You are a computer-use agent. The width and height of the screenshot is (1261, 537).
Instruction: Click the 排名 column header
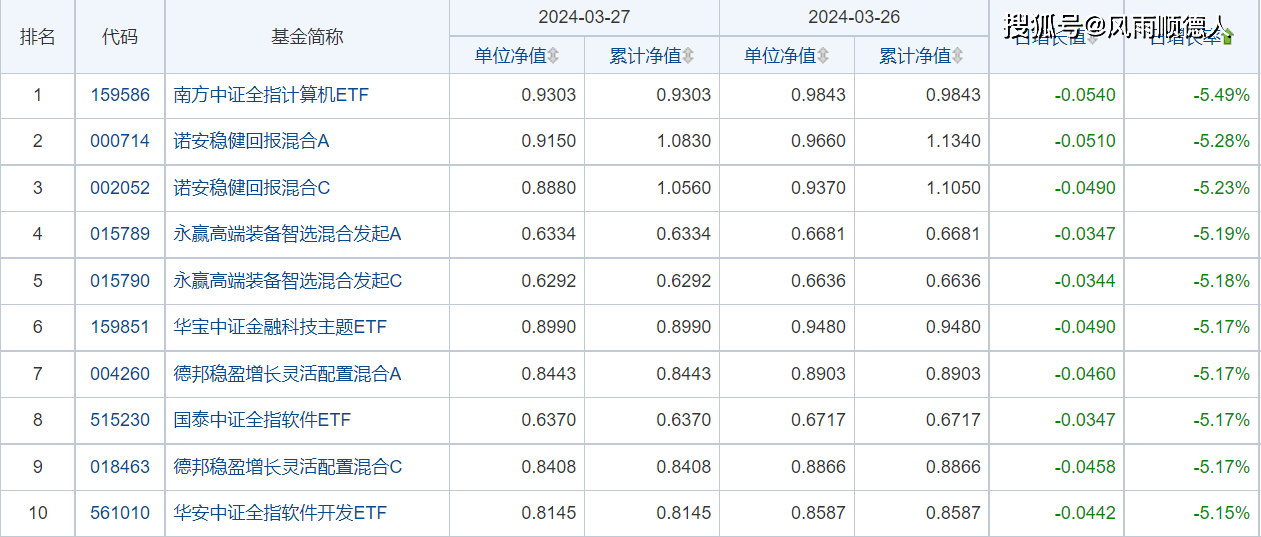point(37,37)
